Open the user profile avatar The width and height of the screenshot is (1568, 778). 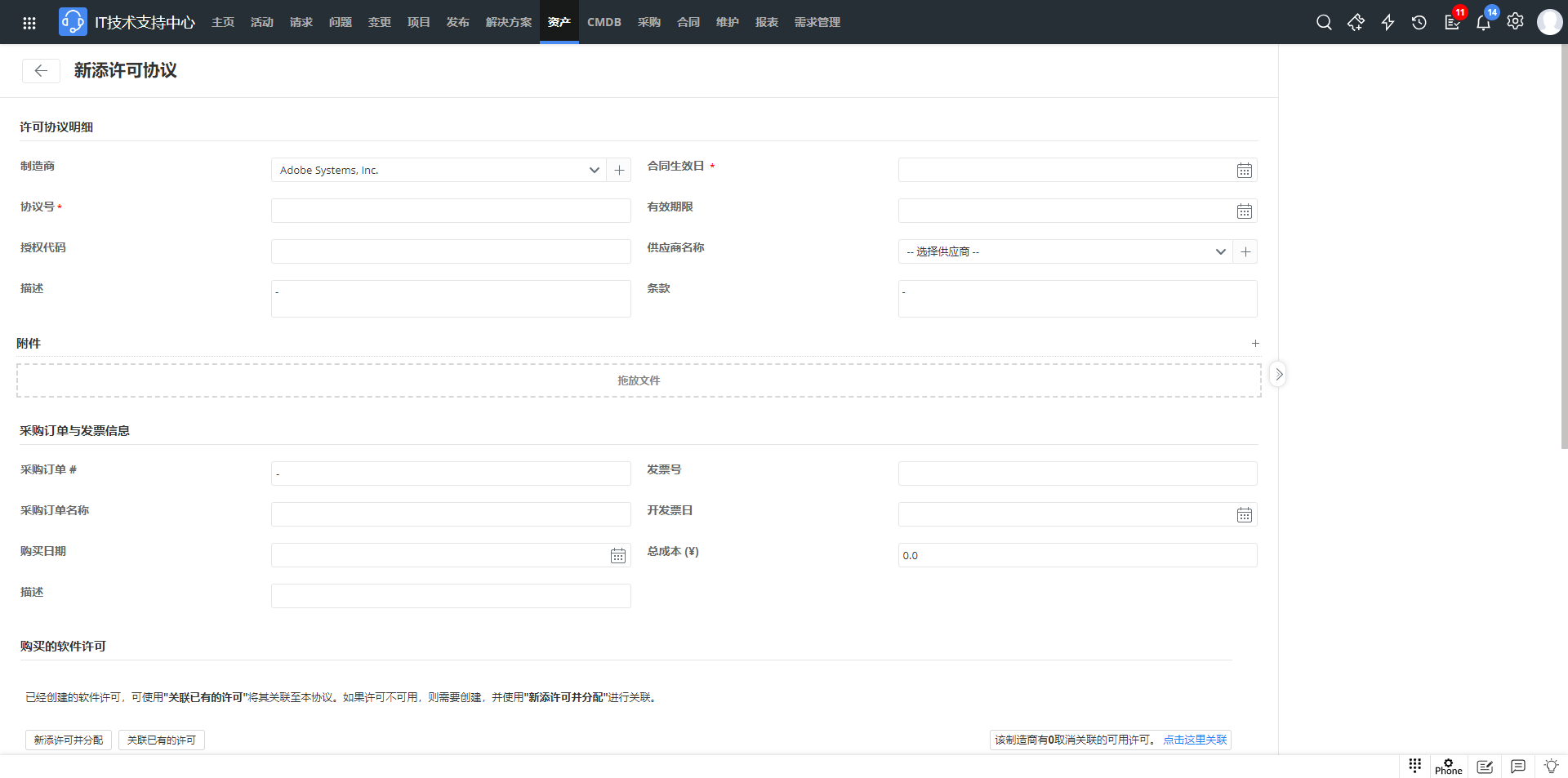(1549, 22)
